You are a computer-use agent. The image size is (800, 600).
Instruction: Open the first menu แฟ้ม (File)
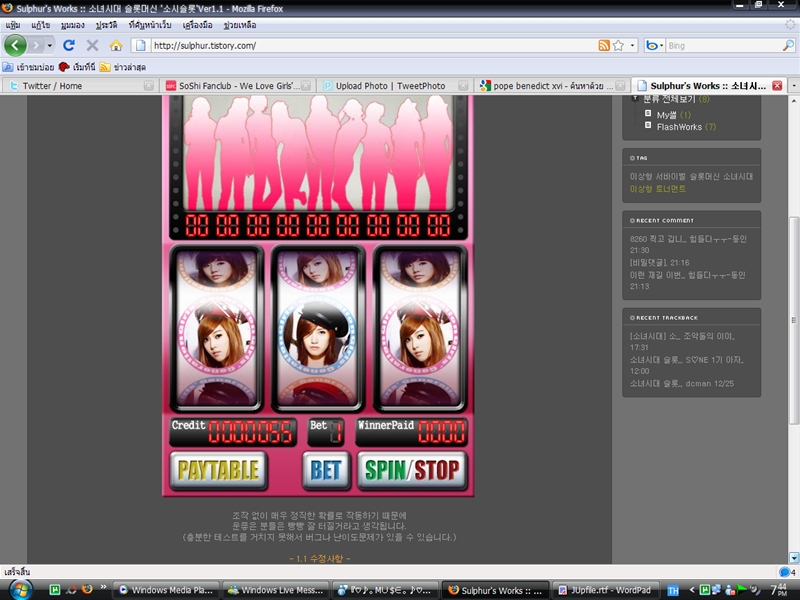coord(13,25)
